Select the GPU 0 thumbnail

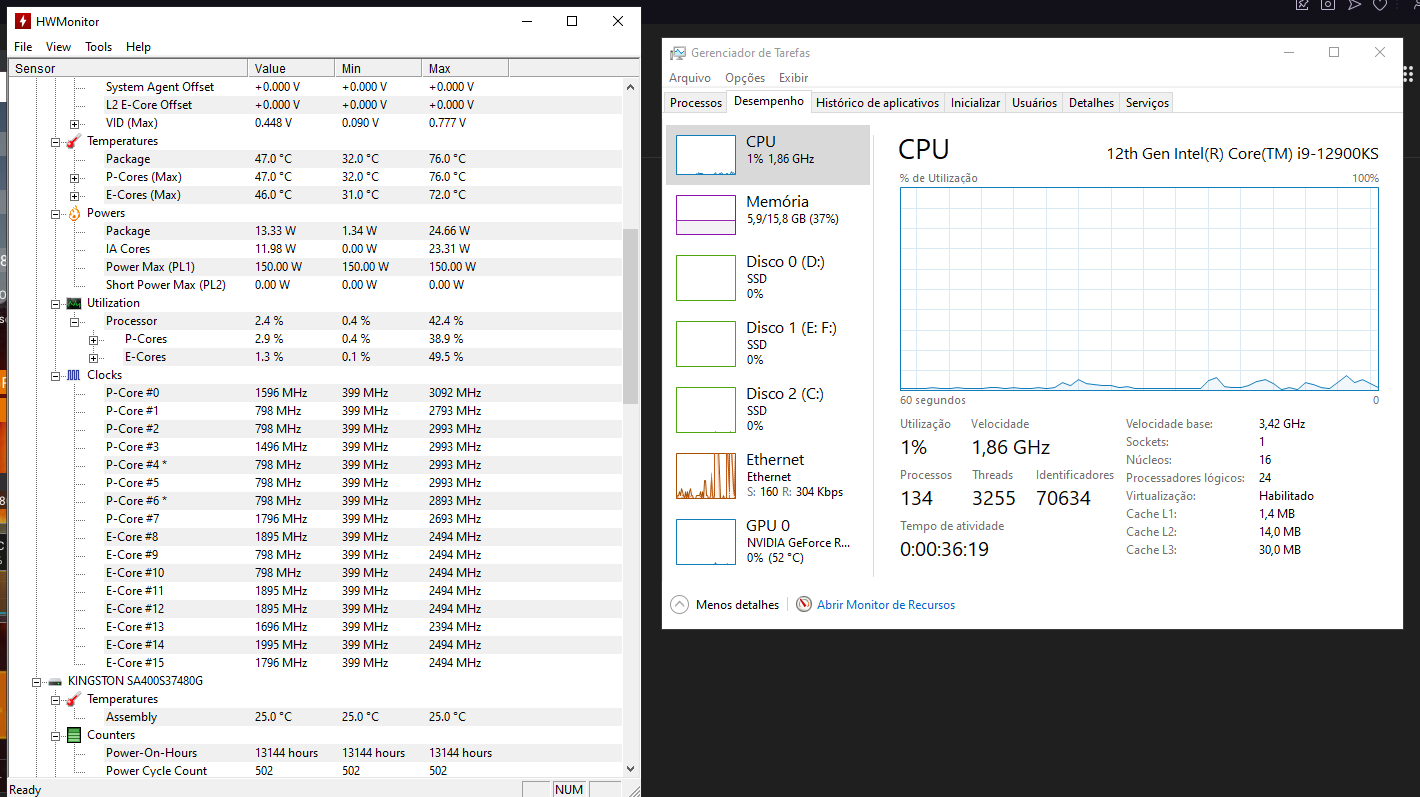pyautogui.click(x=706, y=542)
